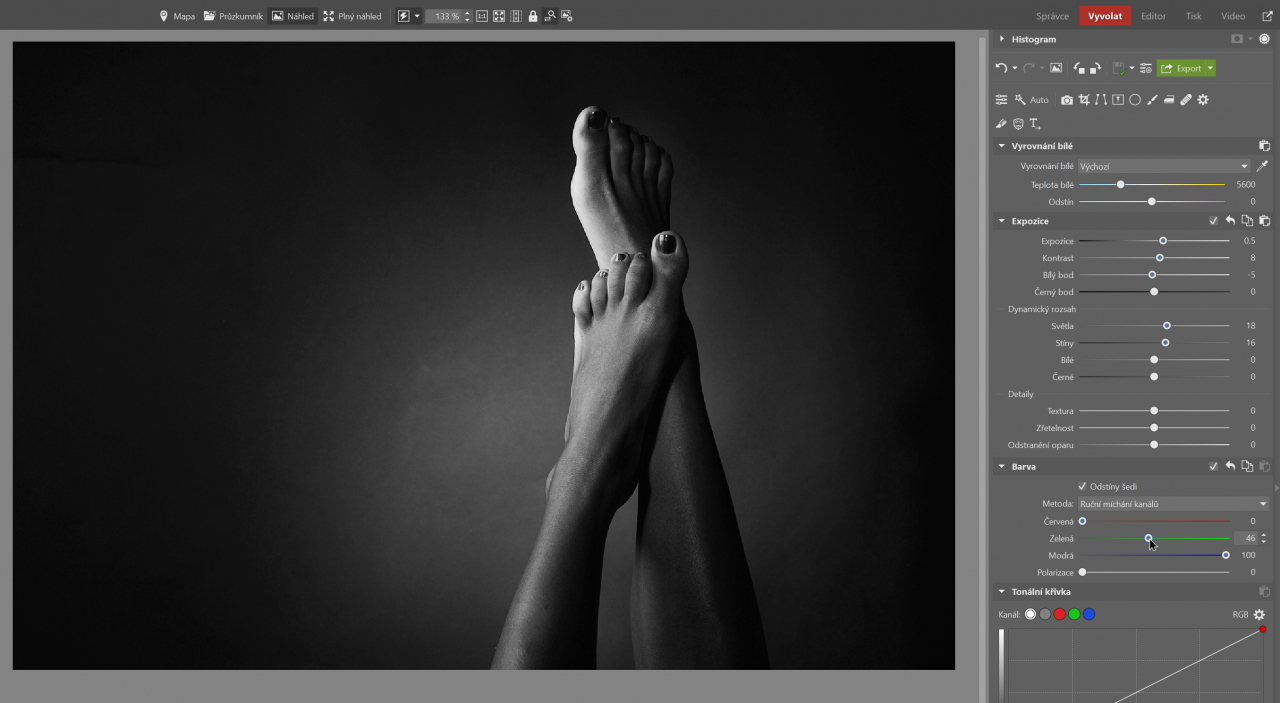Viewport: 1280px width, 703px height.
Task: Click the Modrá slider handle
Action: coord(1226,555)
